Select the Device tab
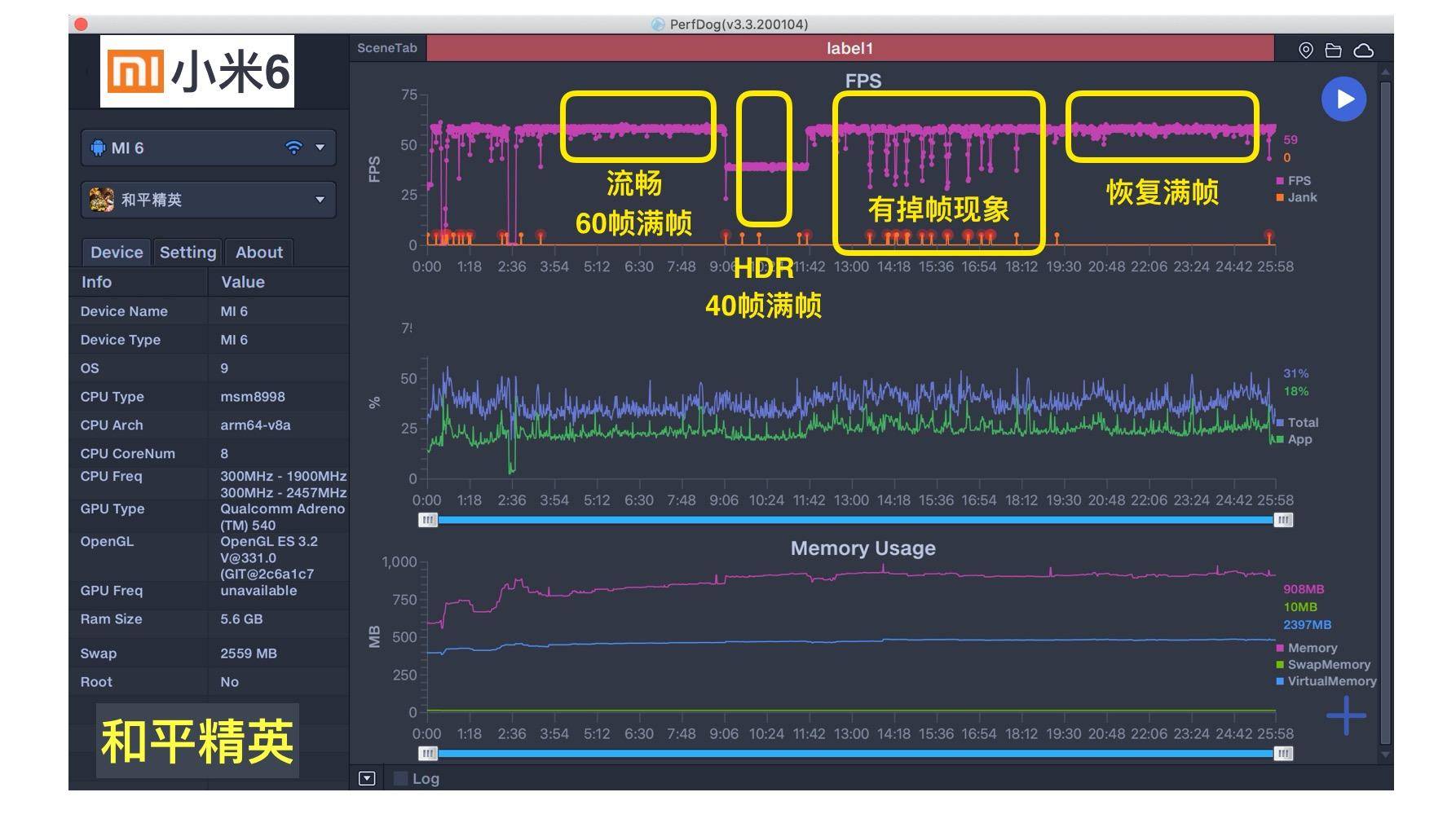Screen dimensions: 1456x823 click(117, 253)
